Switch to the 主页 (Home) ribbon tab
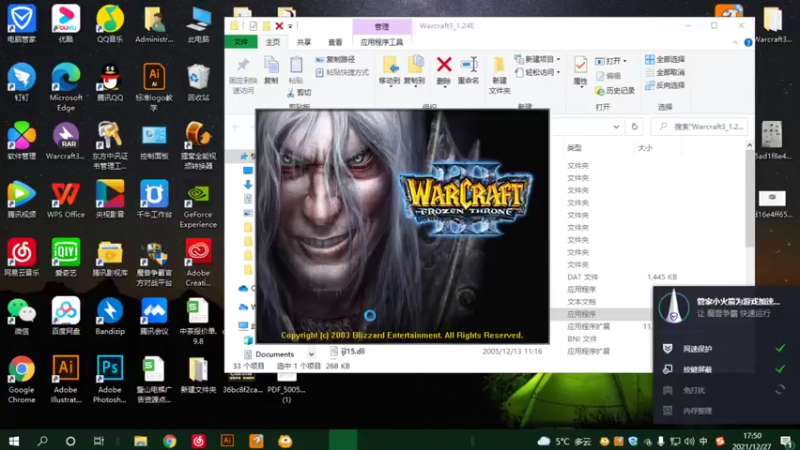Viewport: 800px width, 450px height. pos(272,42)
